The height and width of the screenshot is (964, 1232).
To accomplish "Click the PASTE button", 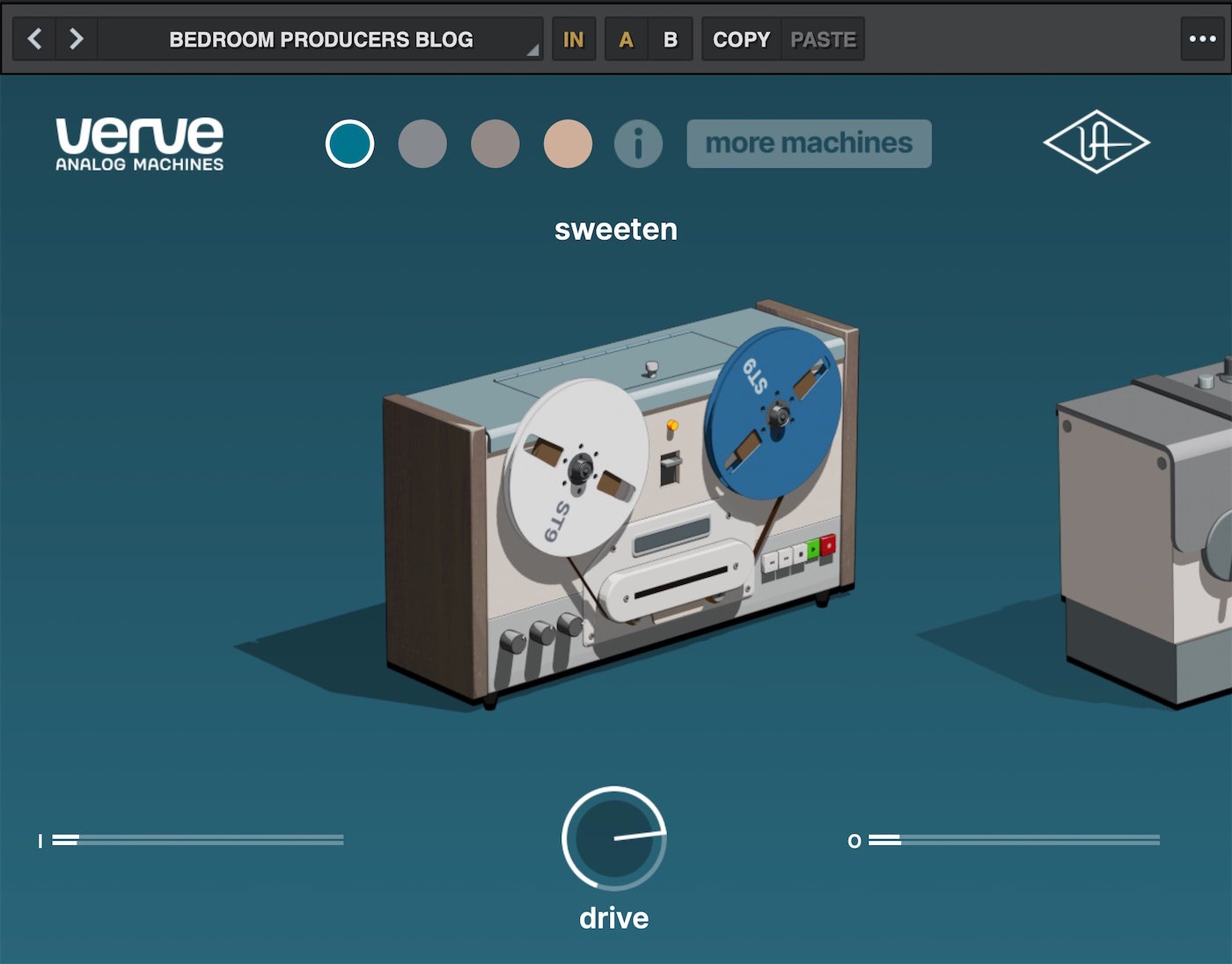I will tap(823, 39).
